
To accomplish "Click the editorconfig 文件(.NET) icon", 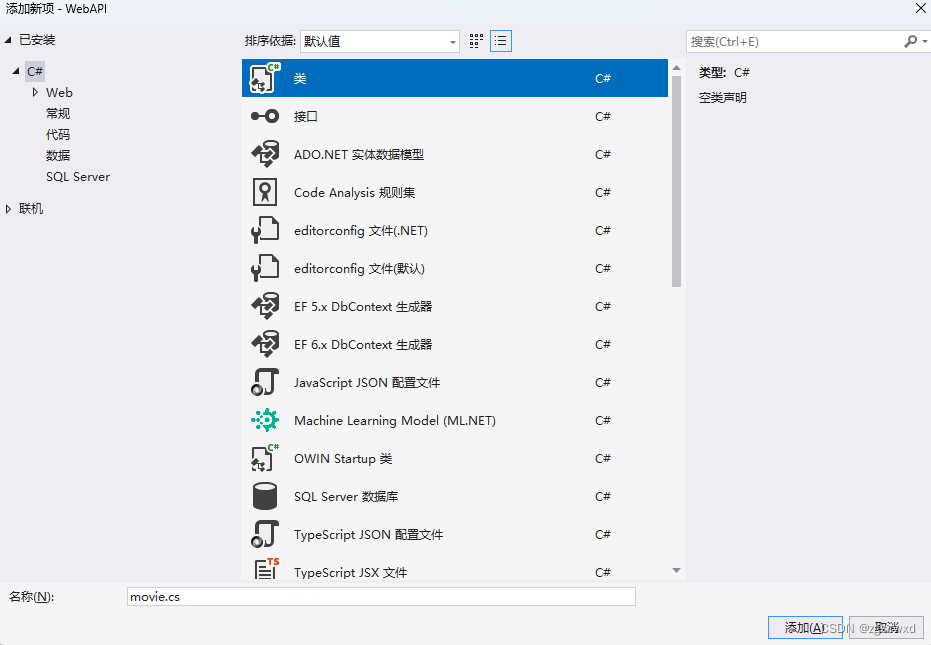I will pyautogui.click(x=265, y=230).
